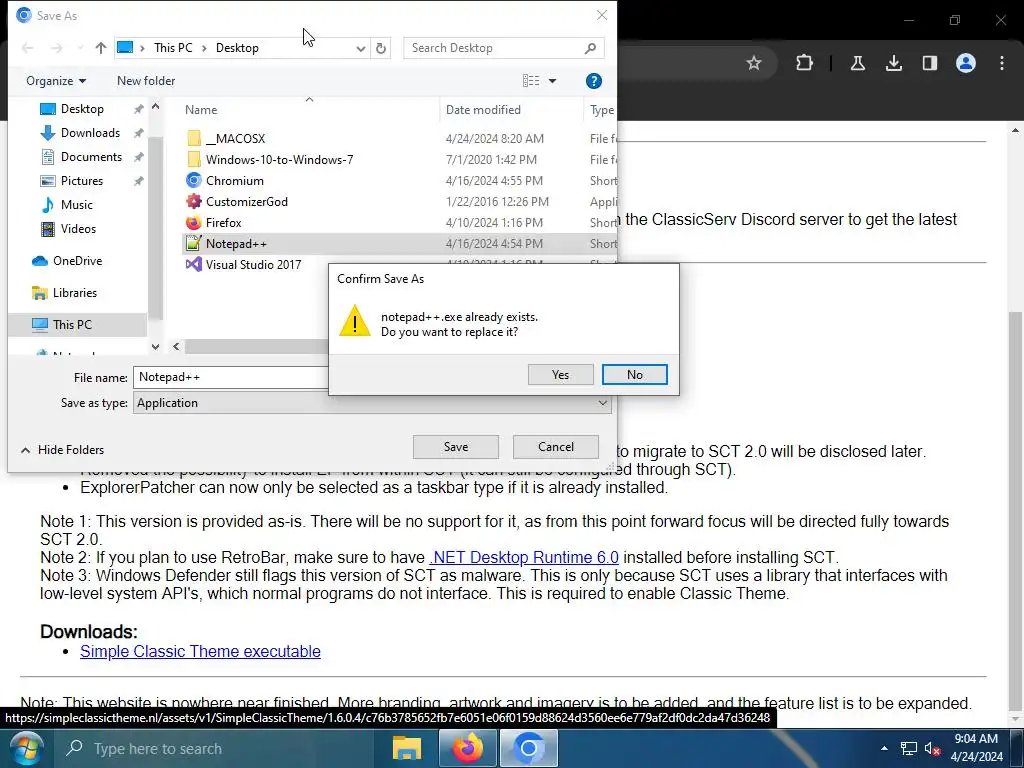Screen dimensions: 1024x768
Task: Click No in Confirm Save As dialog
Action: click(x=634, y=375)
